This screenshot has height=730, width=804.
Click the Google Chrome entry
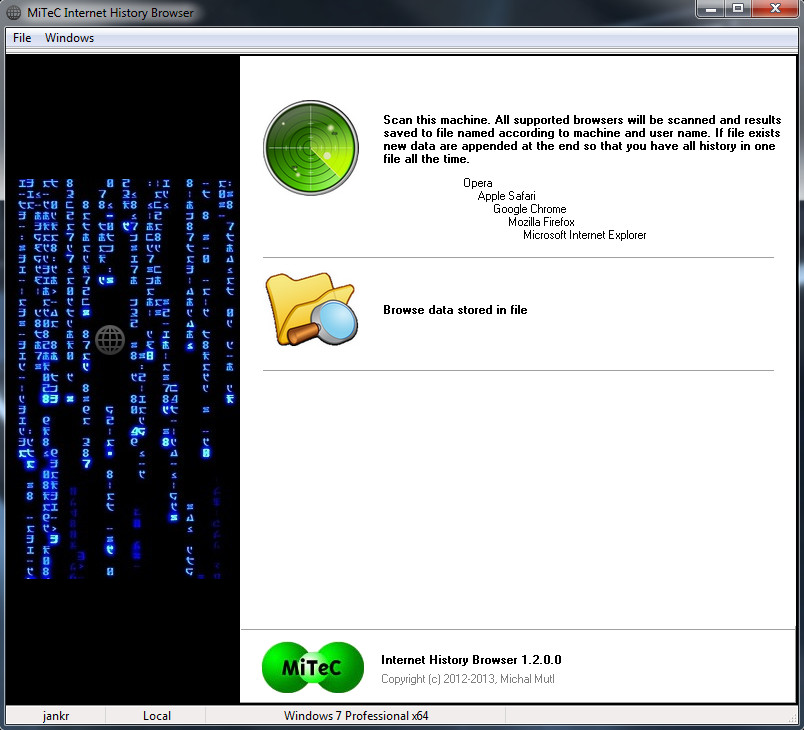click(x=530, y=209)
